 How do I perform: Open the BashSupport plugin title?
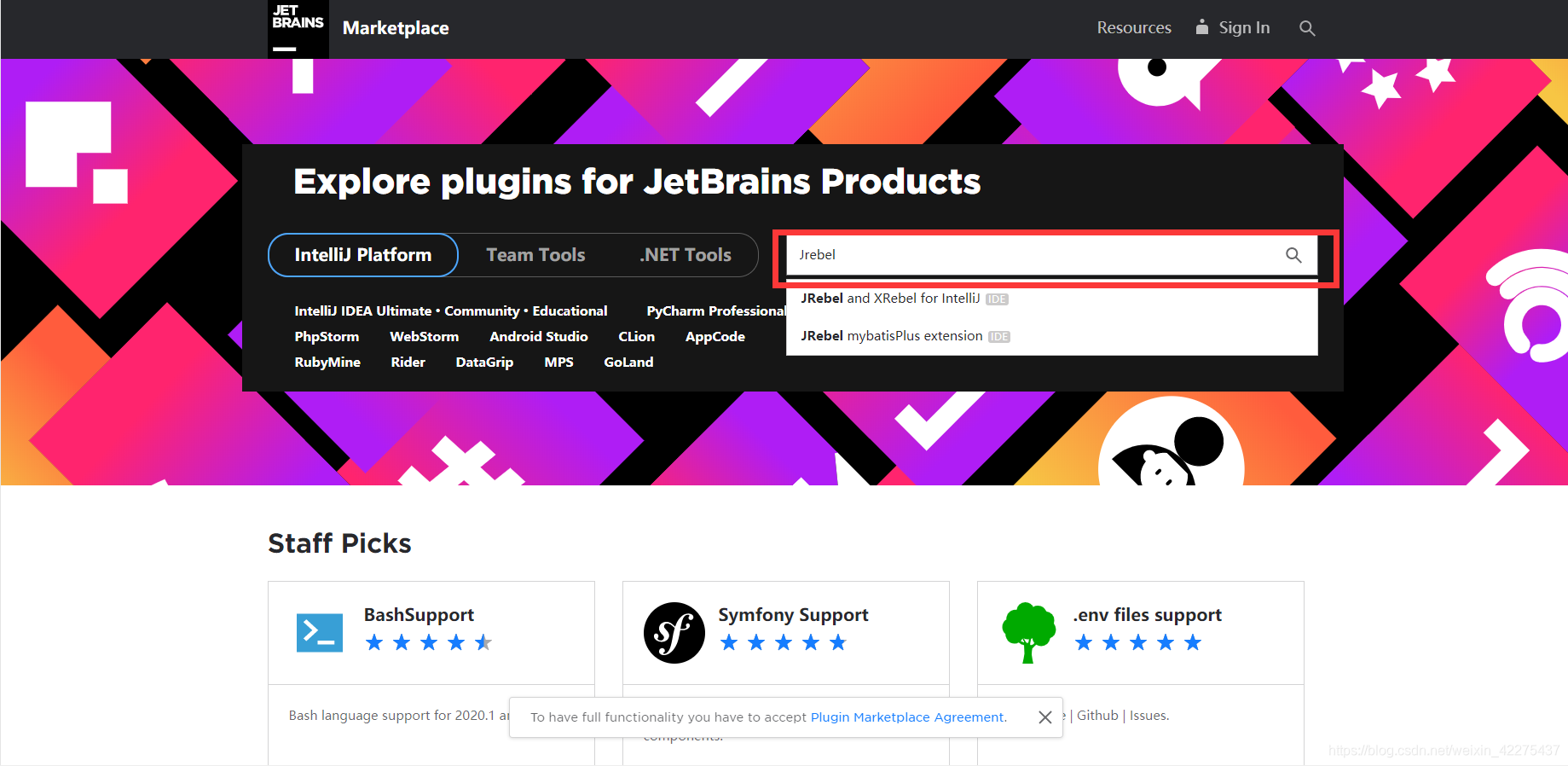coord(419,615)
